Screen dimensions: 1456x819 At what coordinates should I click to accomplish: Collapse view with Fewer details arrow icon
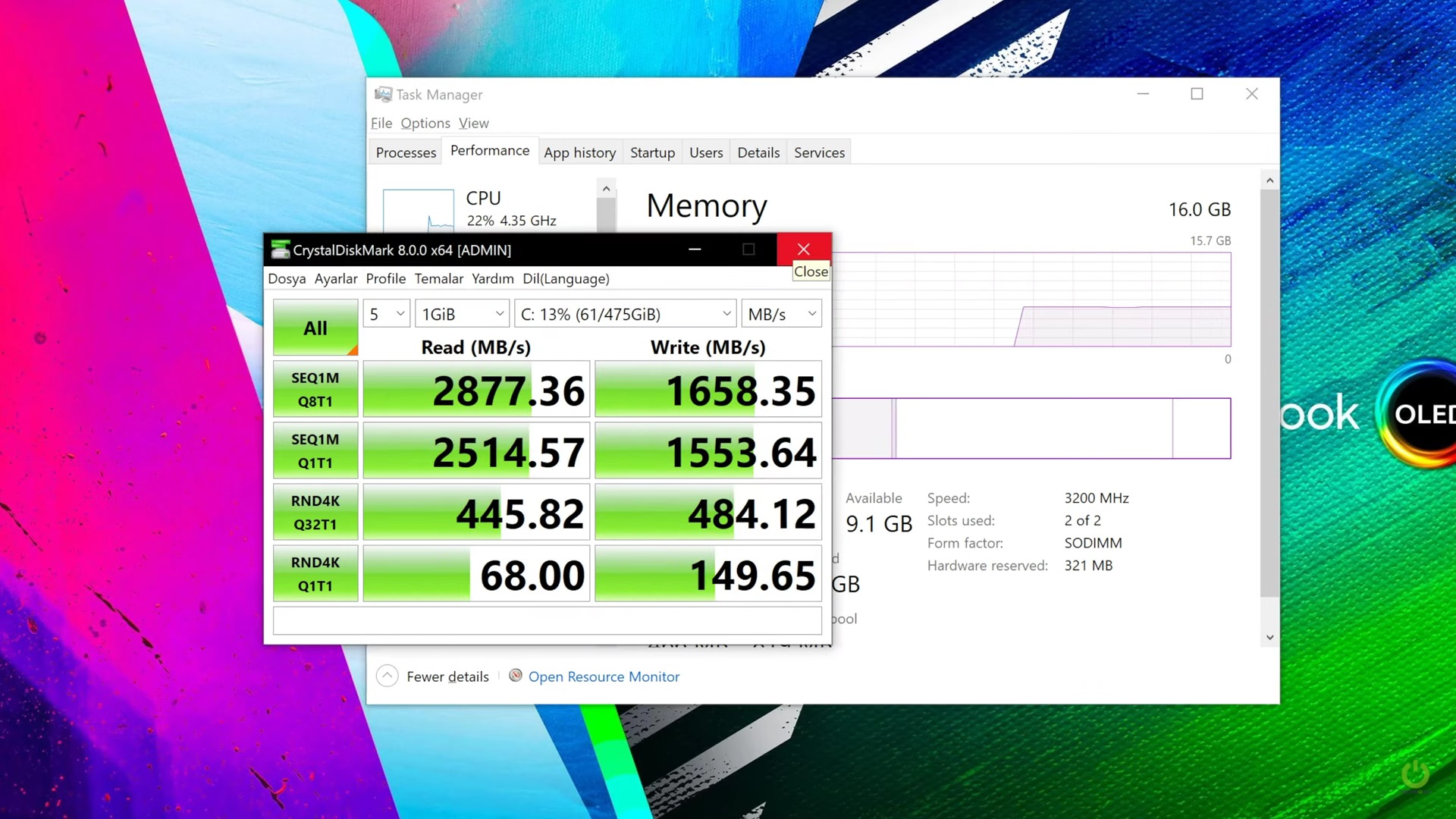(387, 676)
